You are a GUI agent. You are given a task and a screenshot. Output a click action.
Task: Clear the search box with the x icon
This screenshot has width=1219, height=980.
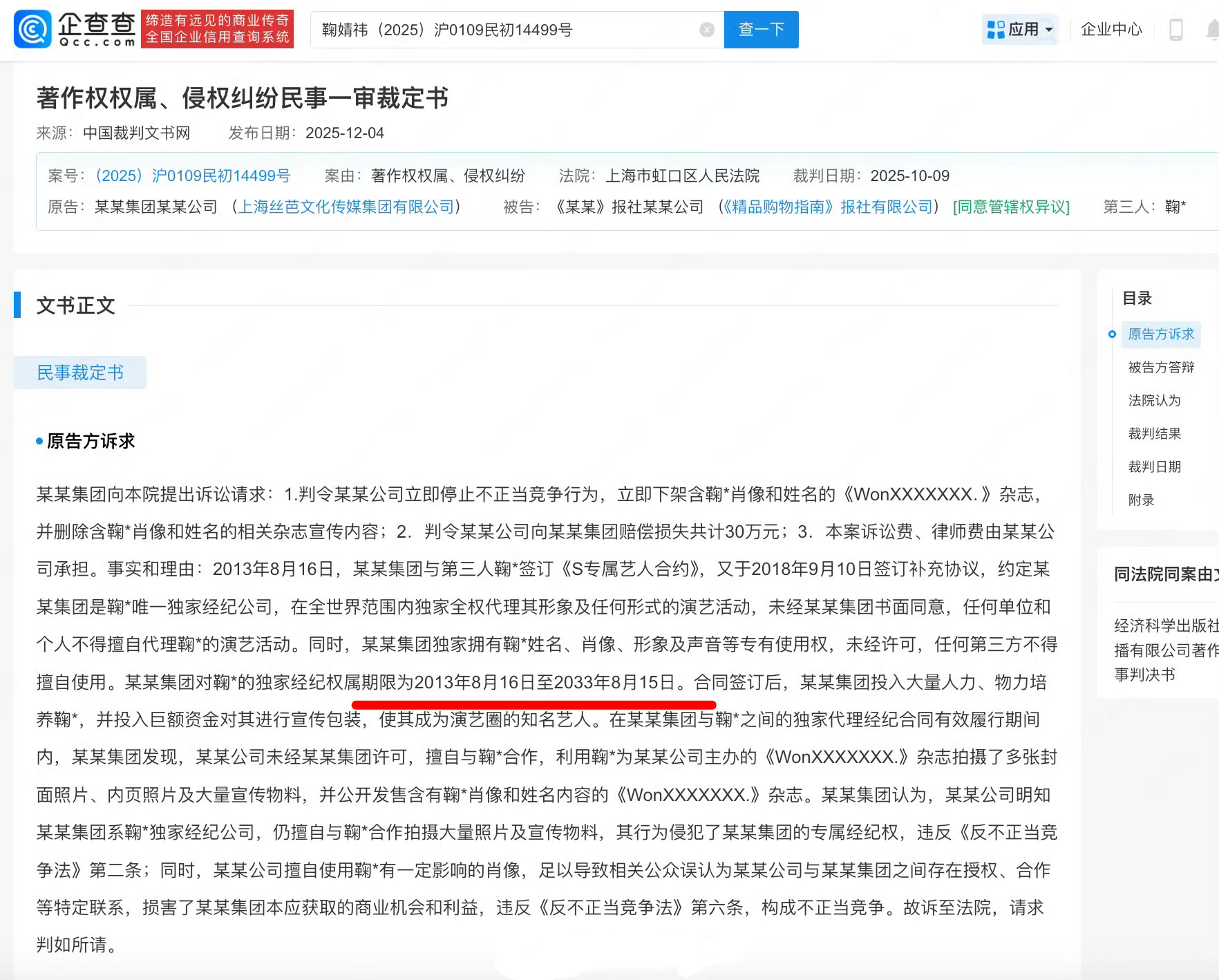[706, 28]
